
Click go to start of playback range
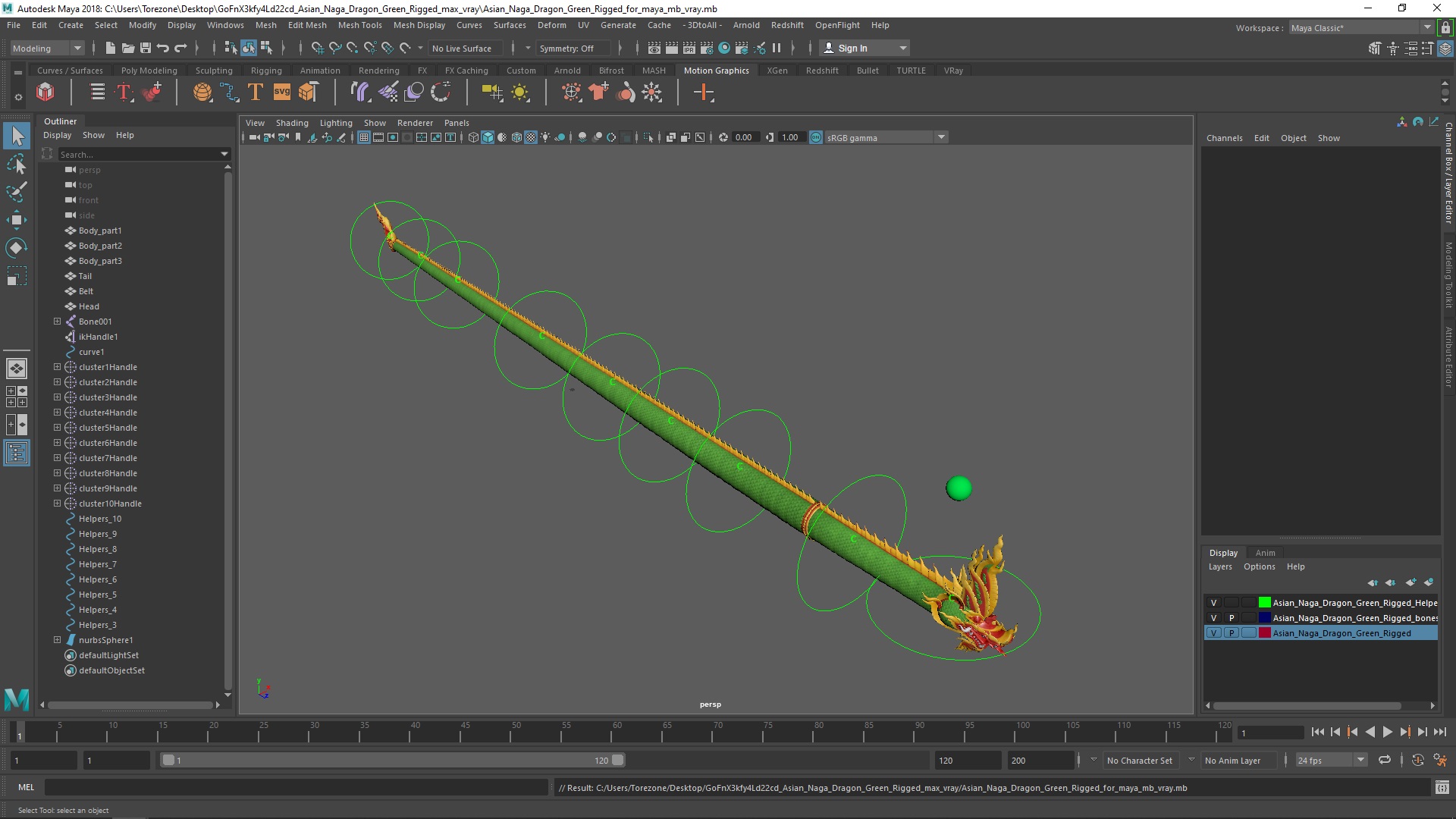click(1317, 732)
